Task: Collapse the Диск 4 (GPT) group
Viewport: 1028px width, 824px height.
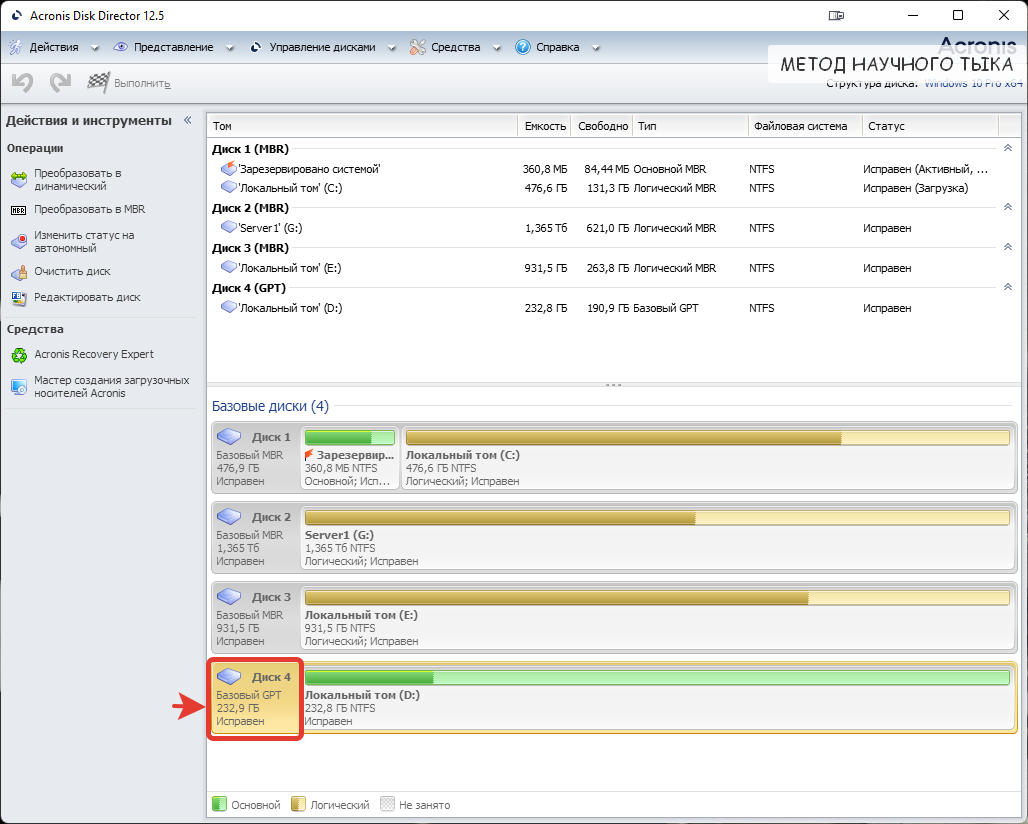Action: [x=1008, y=287]
